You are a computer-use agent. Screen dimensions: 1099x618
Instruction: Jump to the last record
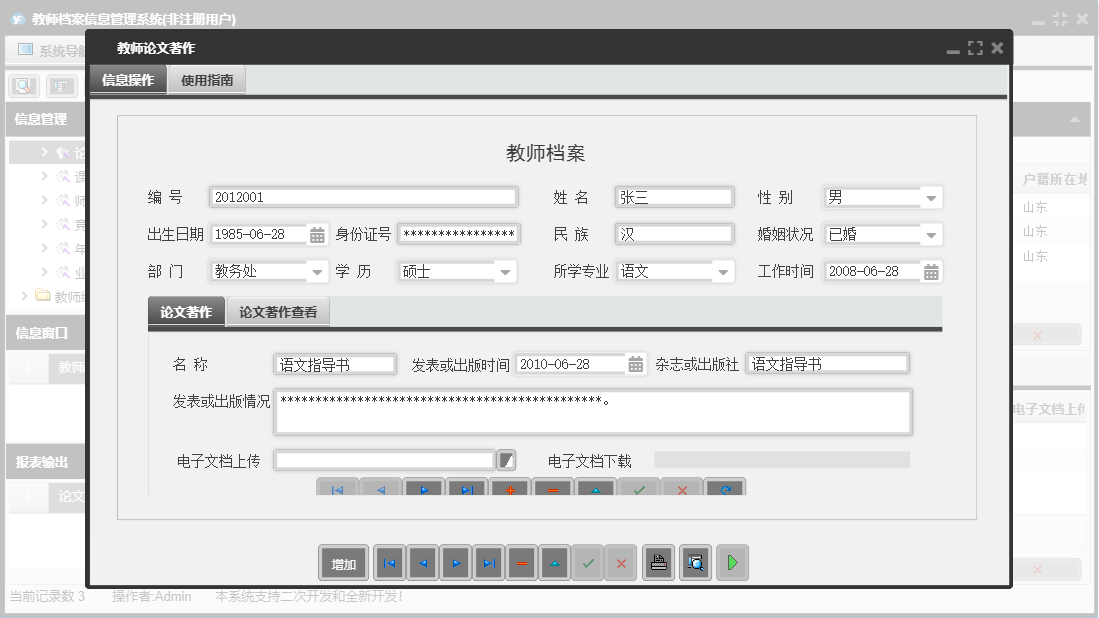click(x=488, y=562)
